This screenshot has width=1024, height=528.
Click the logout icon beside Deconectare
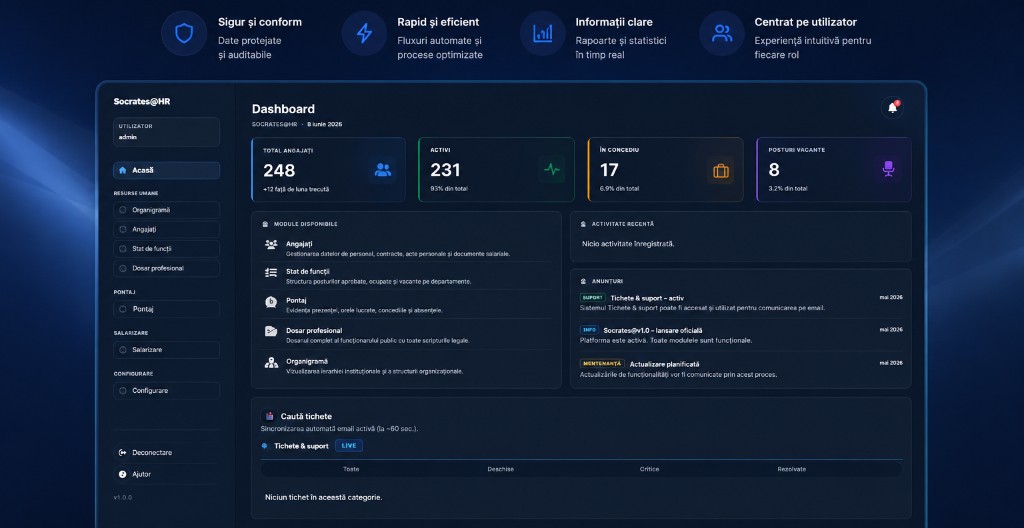122,452
